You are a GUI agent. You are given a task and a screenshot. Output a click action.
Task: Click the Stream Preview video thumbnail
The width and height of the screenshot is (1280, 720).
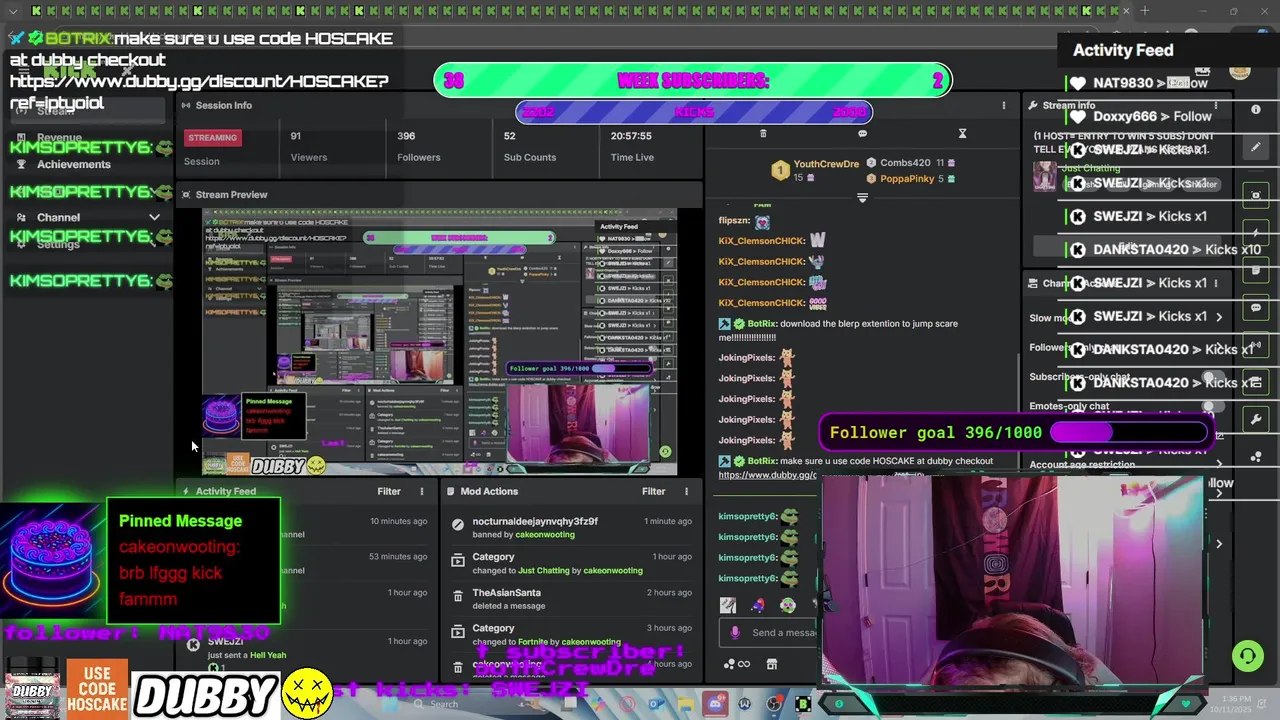(x=439, y=342)
